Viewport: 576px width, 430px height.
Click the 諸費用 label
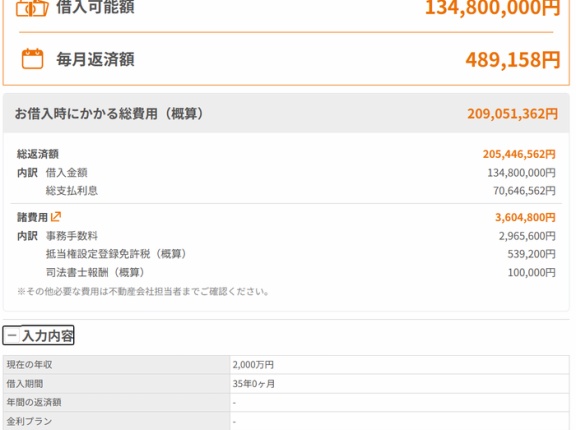[x=32, y=217]
